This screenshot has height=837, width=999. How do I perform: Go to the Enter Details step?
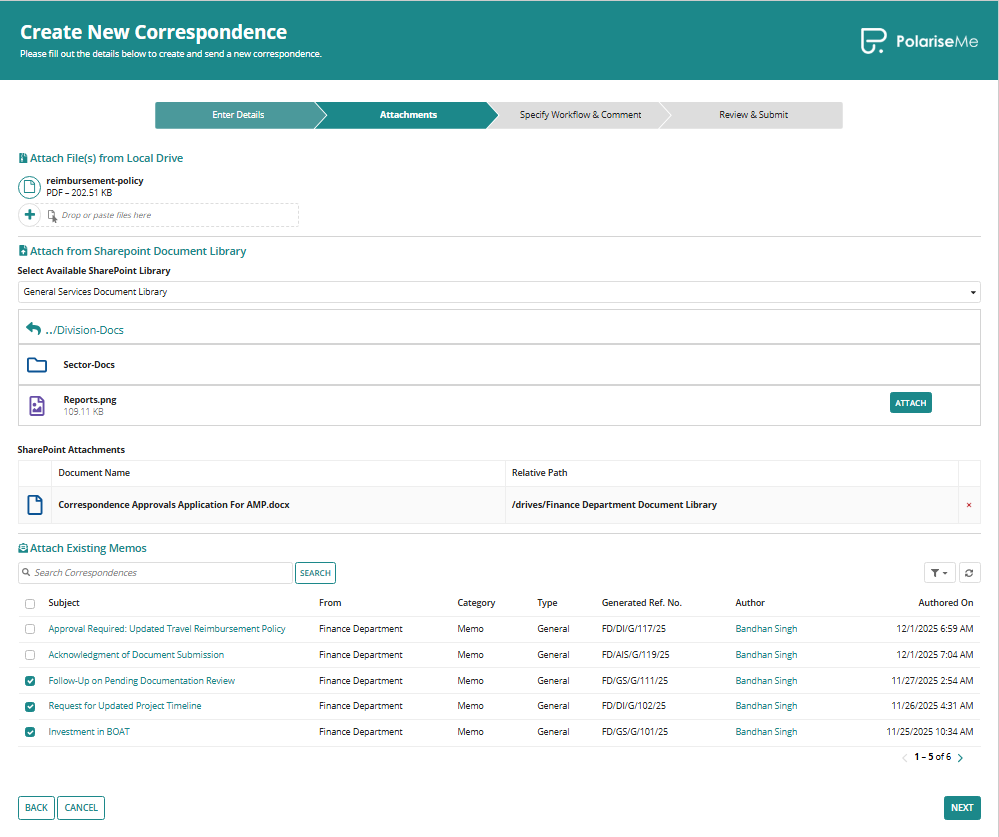[x=238, y=115]
